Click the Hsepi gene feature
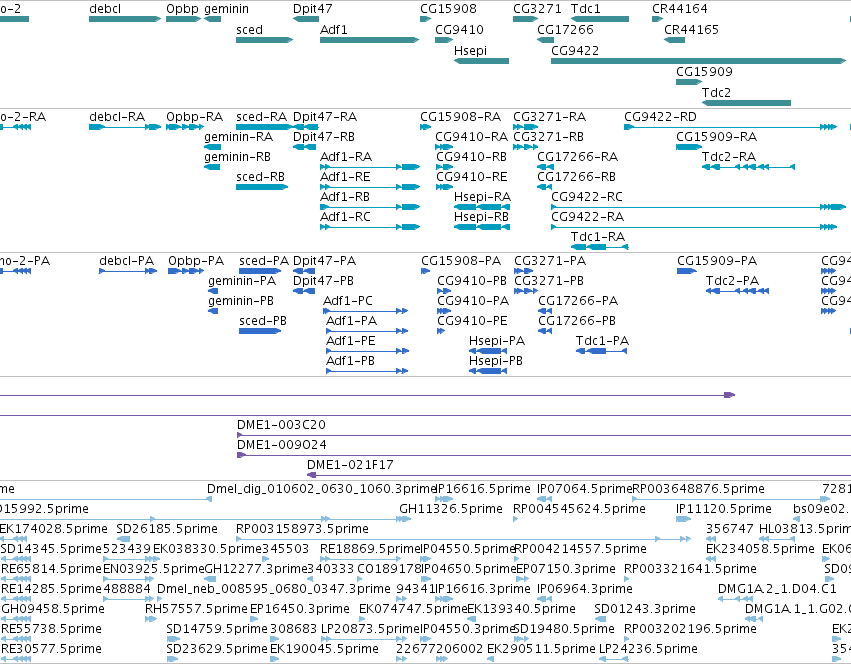 (x=481, y=61)
